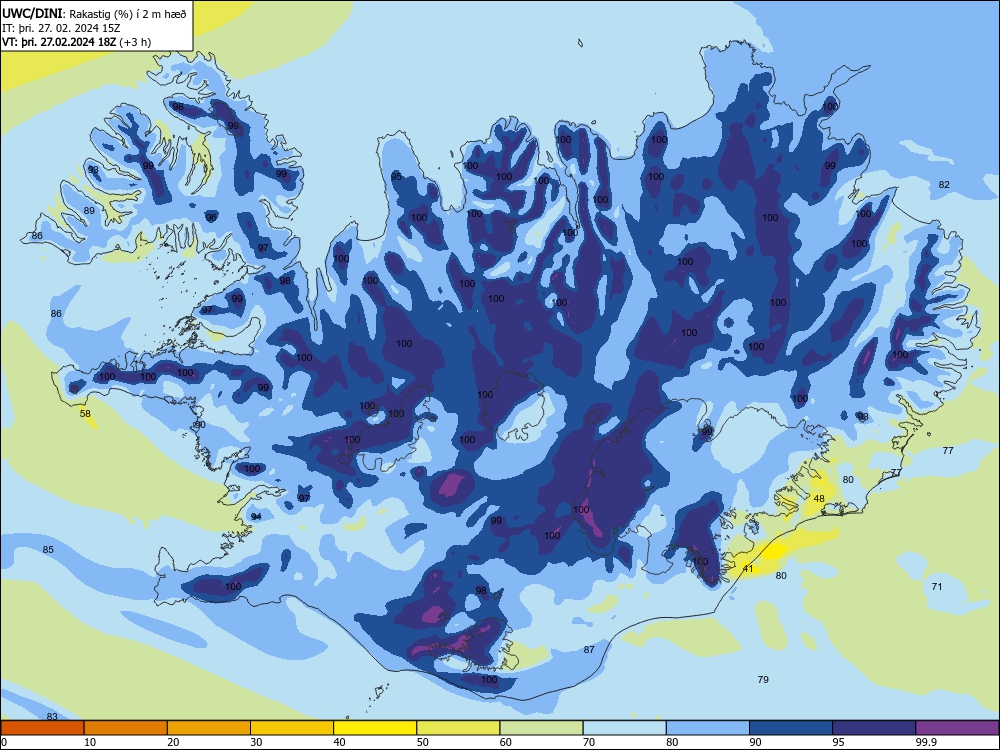
Task: Click the map value '48' in the yellow area
Action: [x=819, y=499]
